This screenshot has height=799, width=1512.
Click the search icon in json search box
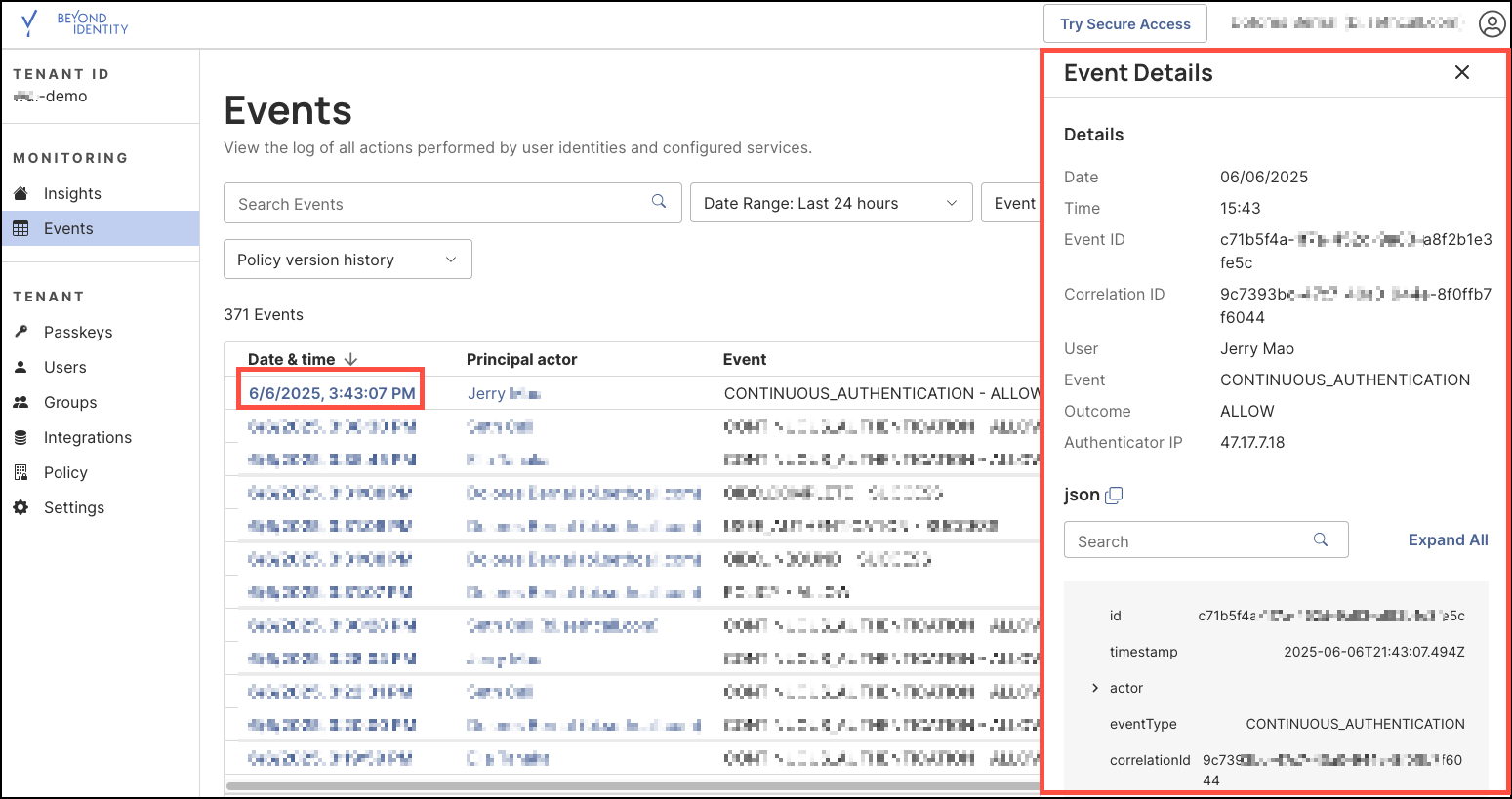coord(1321,539)
